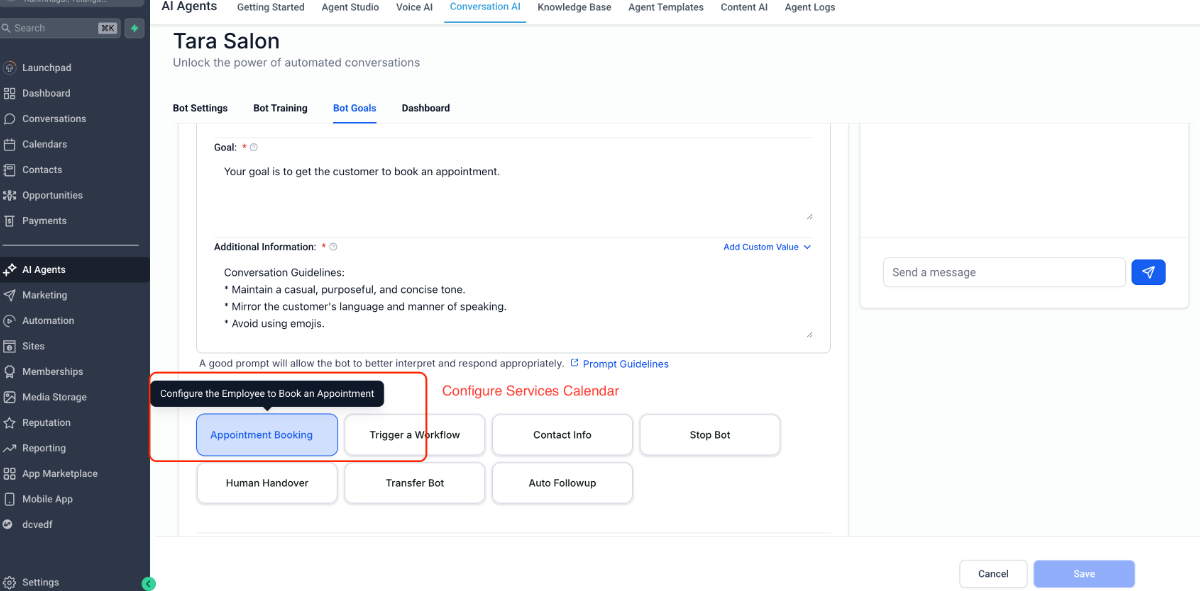
Task: Select Auto Followup action
Action: tap(562, 483)
